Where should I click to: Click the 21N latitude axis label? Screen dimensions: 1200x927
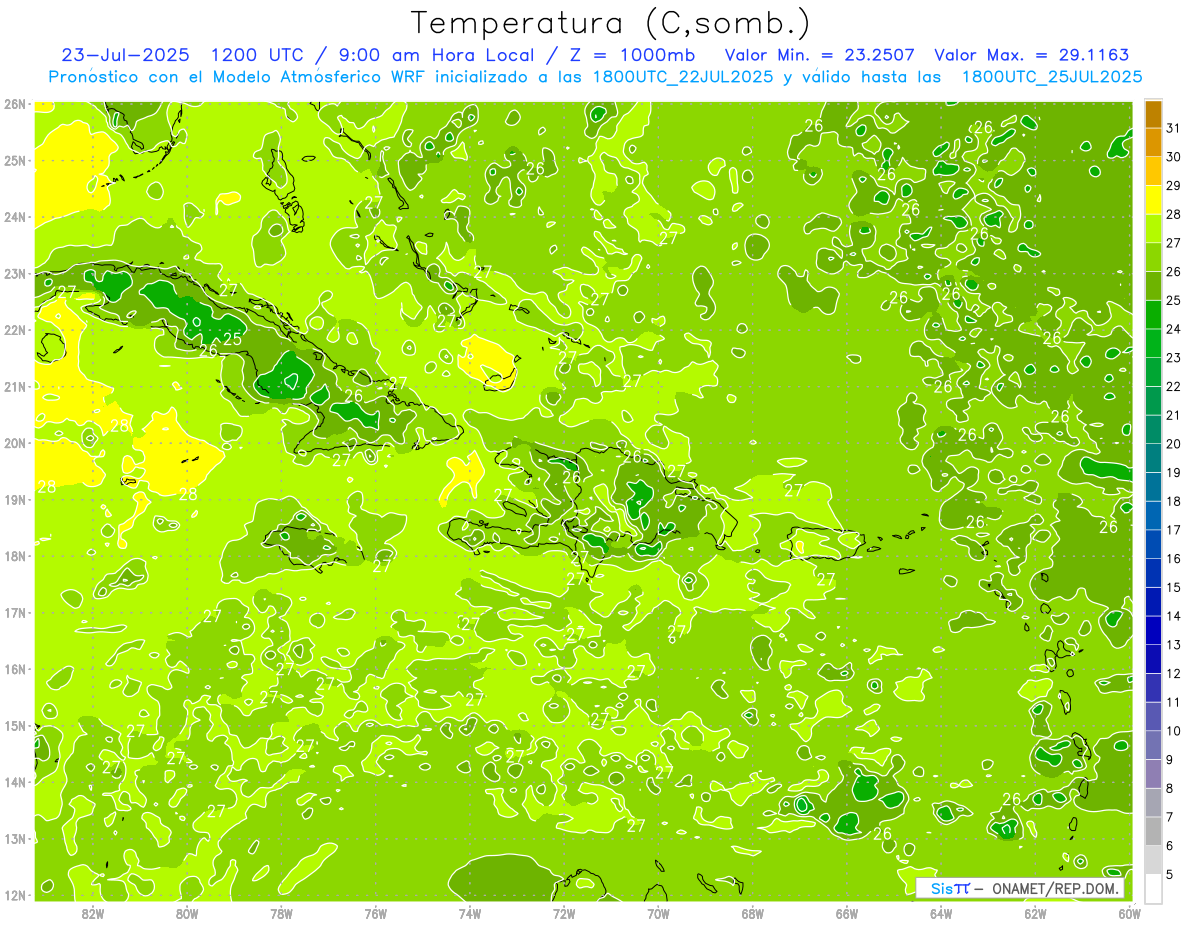[14, 386]
